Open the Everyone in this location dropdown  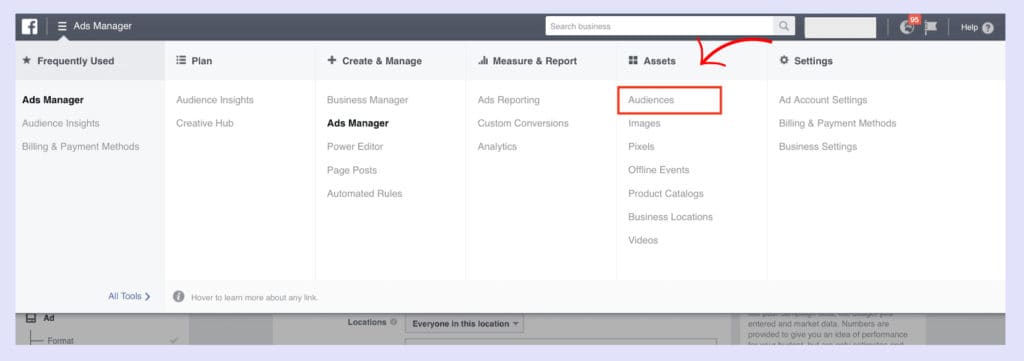[464, 323]
